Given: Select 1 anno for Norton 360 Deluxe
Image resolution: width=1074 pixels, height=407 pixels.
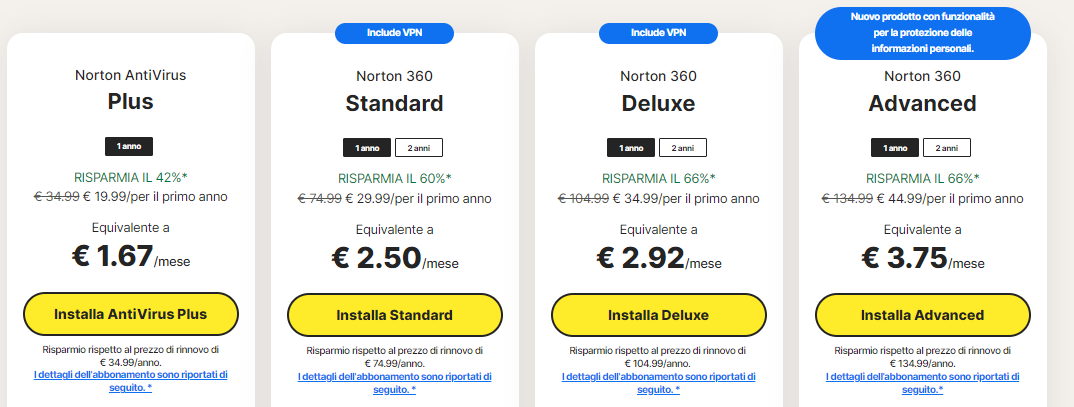Looking at the screenshot, I should click(631, 148).
